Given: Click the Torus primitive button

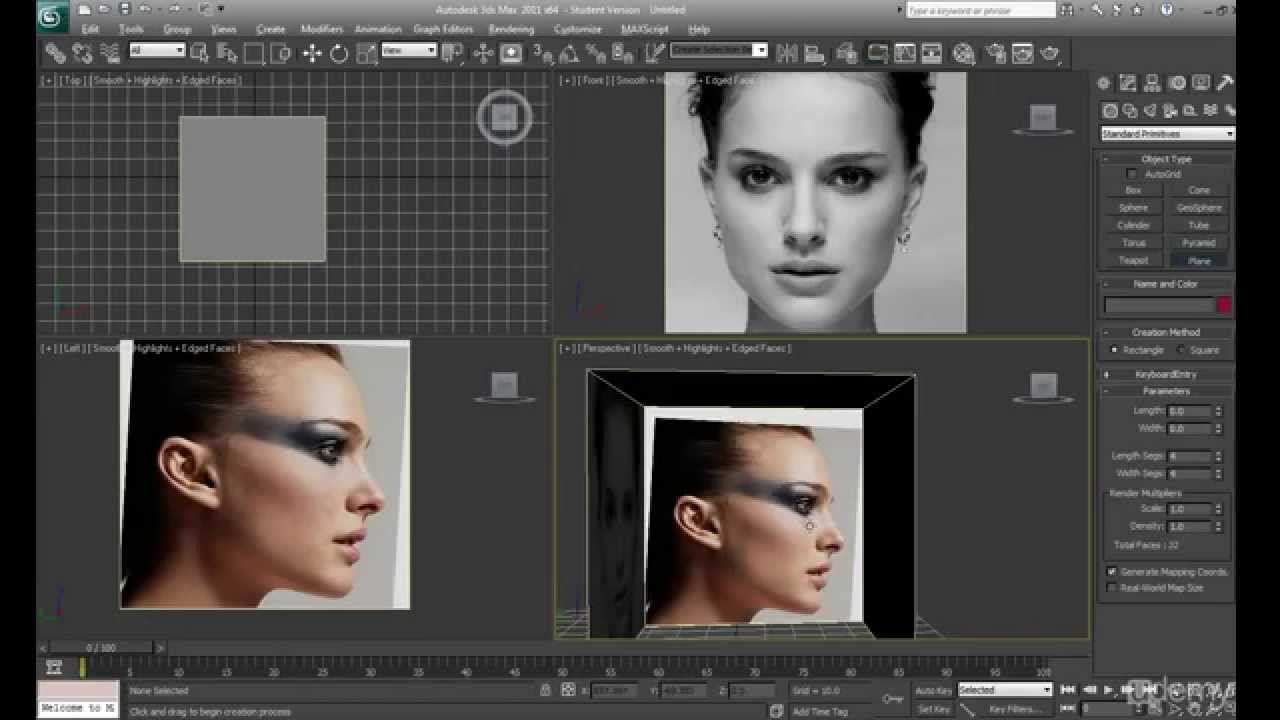Looking at the screenshot, I should pyautogui.click(x=1133, y=243).
